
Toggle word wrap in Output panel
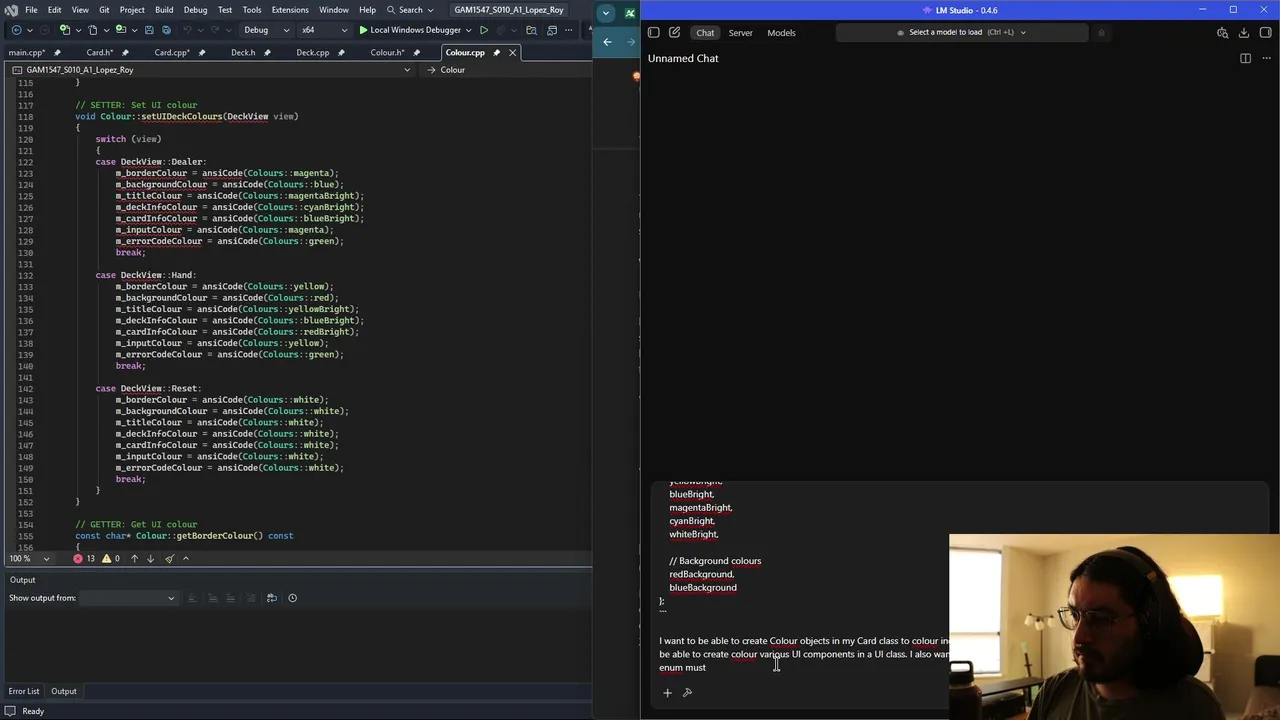tap(271, 598)
